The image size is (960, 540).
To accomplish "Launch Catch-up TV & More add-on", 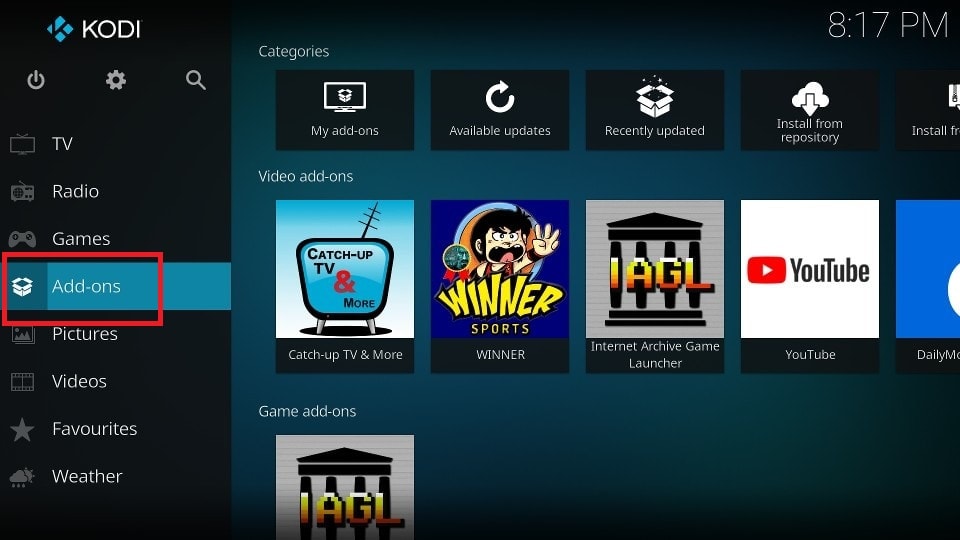I will tap(345, 287).
